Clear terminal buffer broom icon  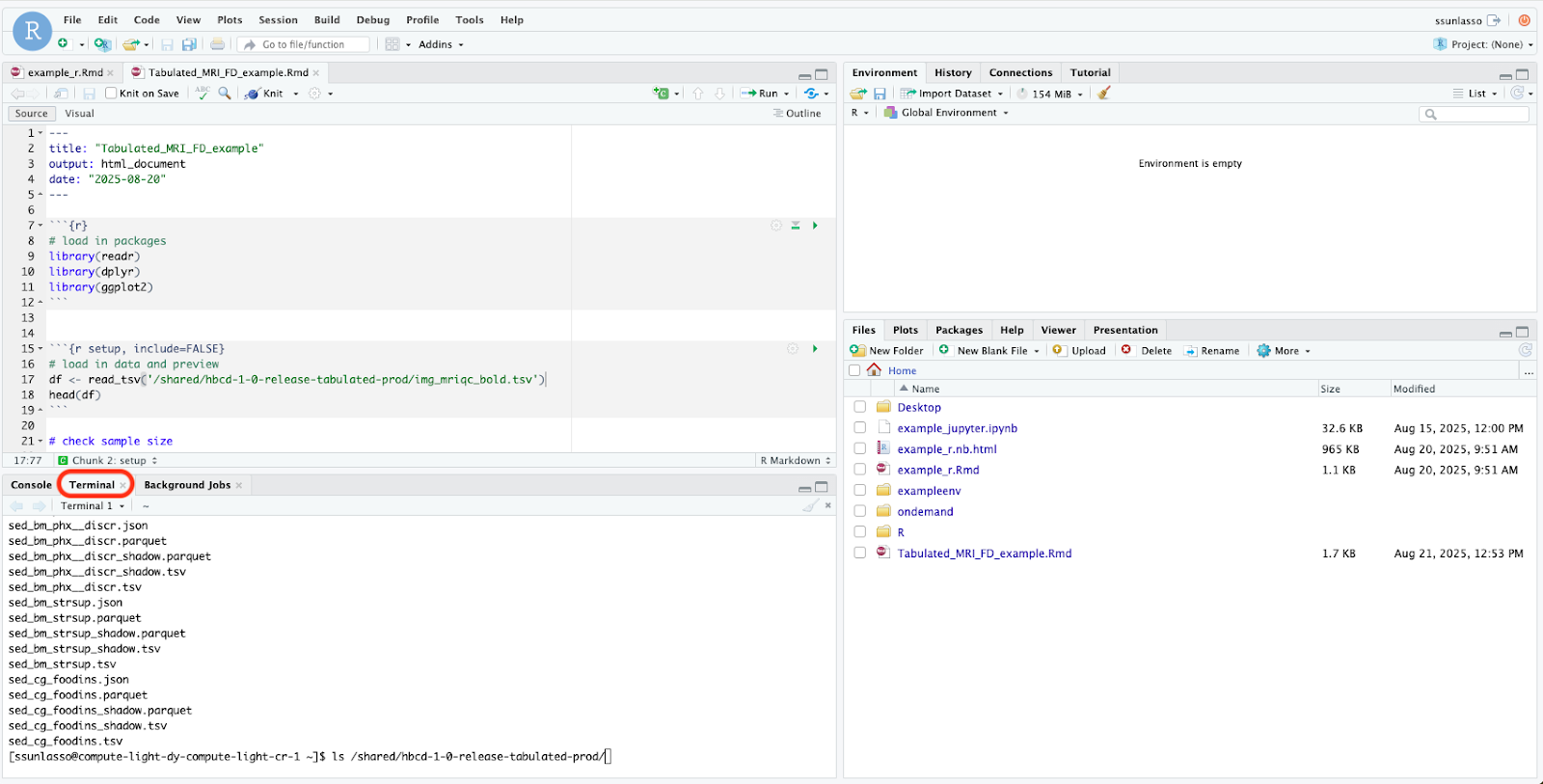811,505
